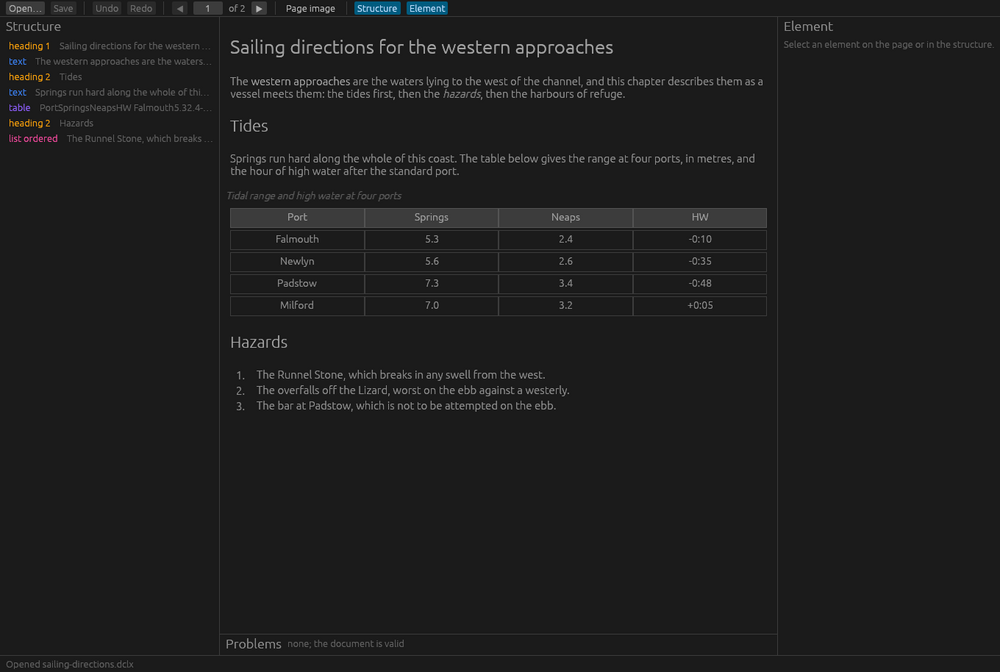1000x672 pixels.
Task: Select the text row 'Springs run hard' in Structure
Action: 109,92
